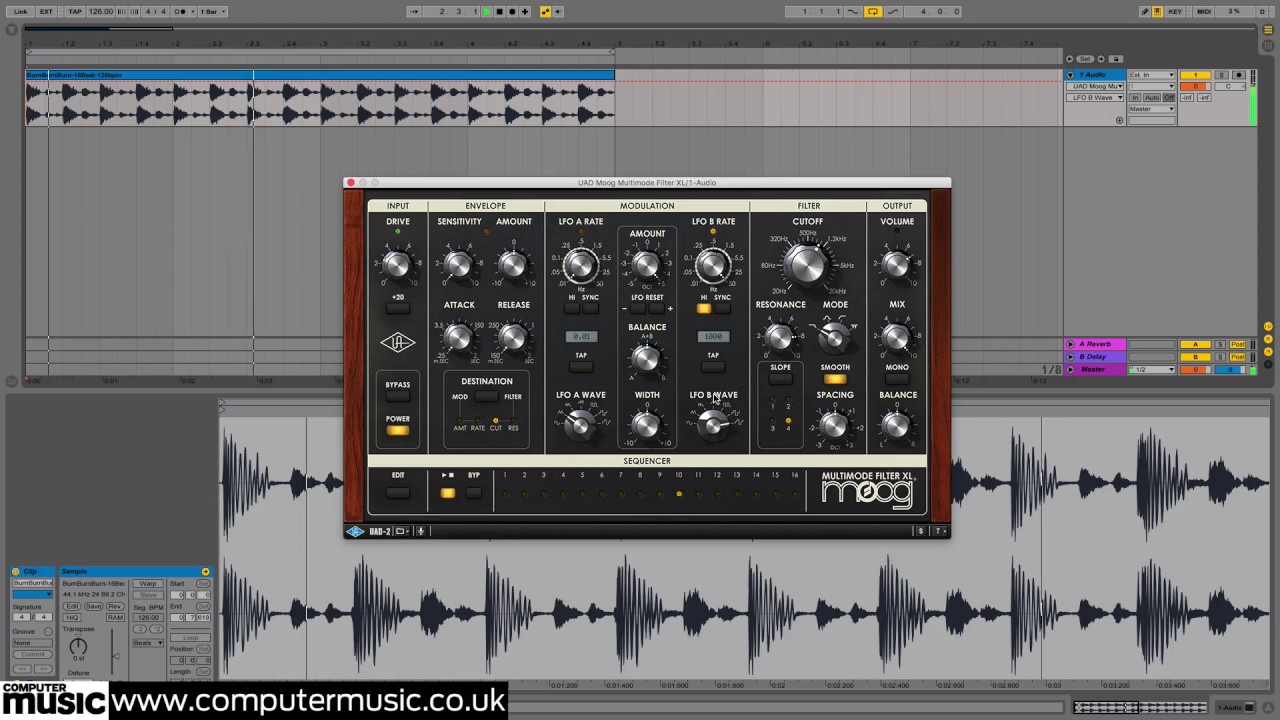Click the UAD-2 logo icon in plugin footer

coord(356,531)
